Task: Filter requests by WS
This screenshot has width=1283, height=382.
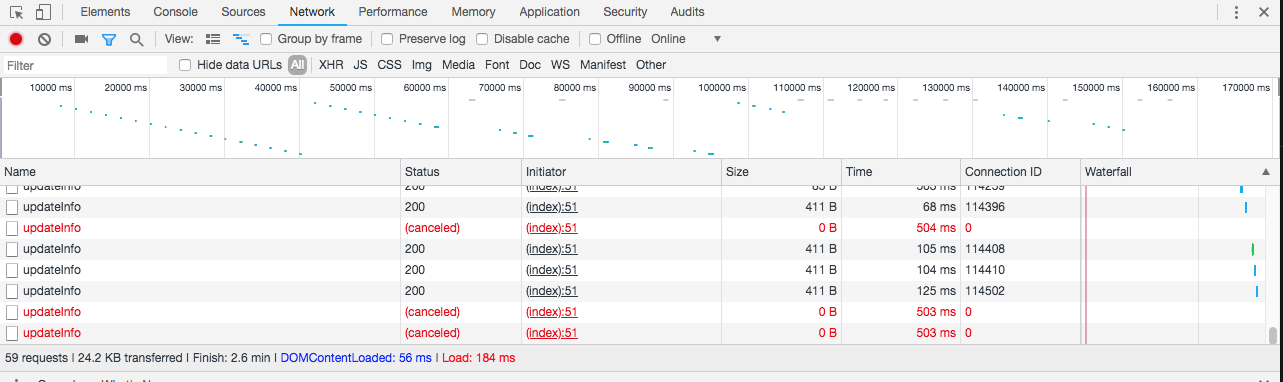Action: coord(561,65)
